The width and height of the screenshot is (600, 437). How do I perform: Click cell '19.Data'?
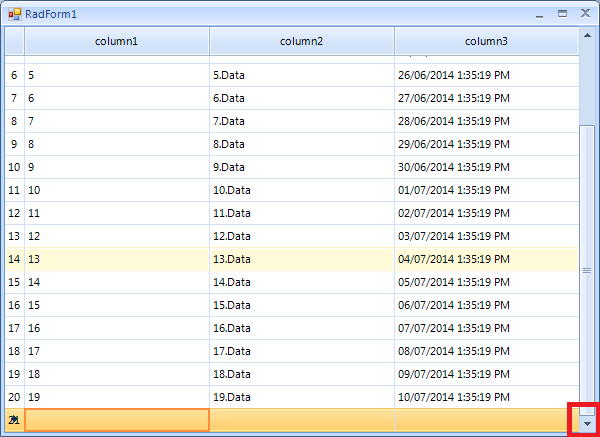[302, 397]
